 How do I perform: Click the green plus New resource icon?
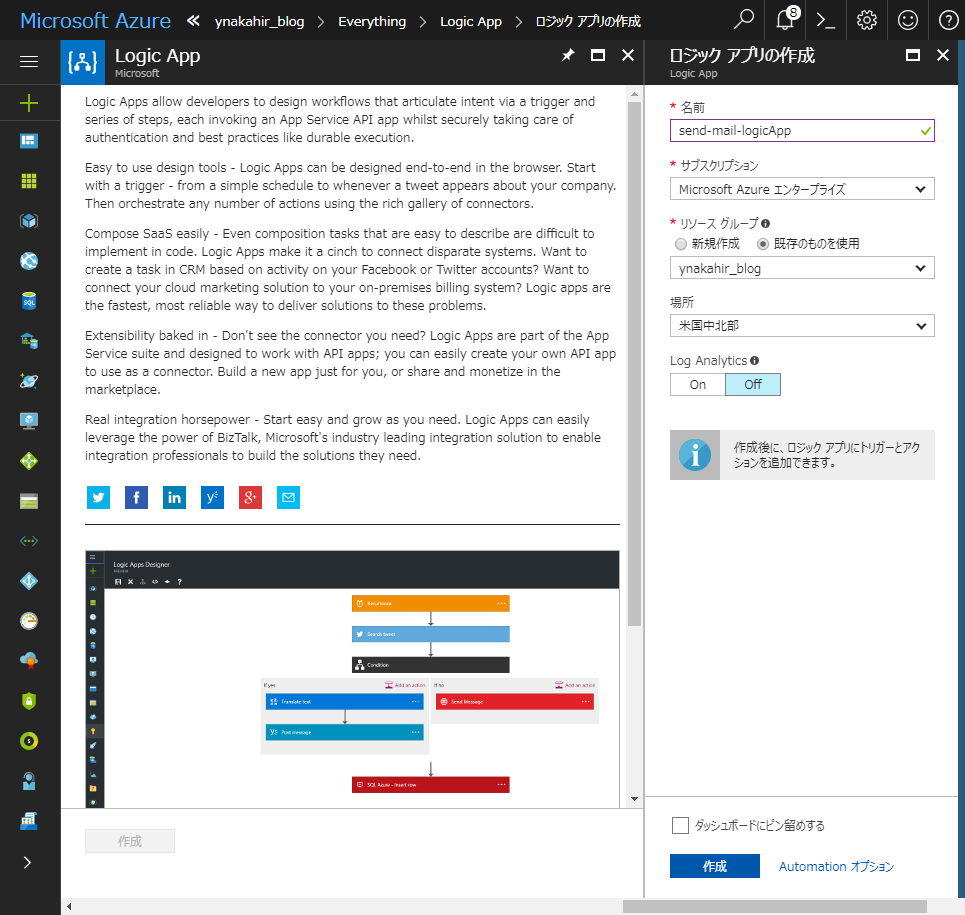pos(29,103)
